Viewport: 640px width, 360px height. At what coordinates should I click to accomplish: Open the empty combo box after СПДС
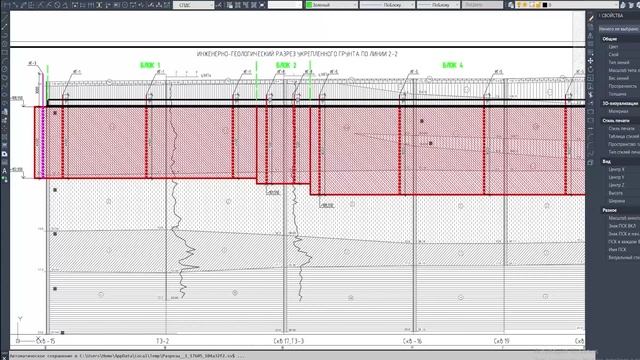coord(285,5)
